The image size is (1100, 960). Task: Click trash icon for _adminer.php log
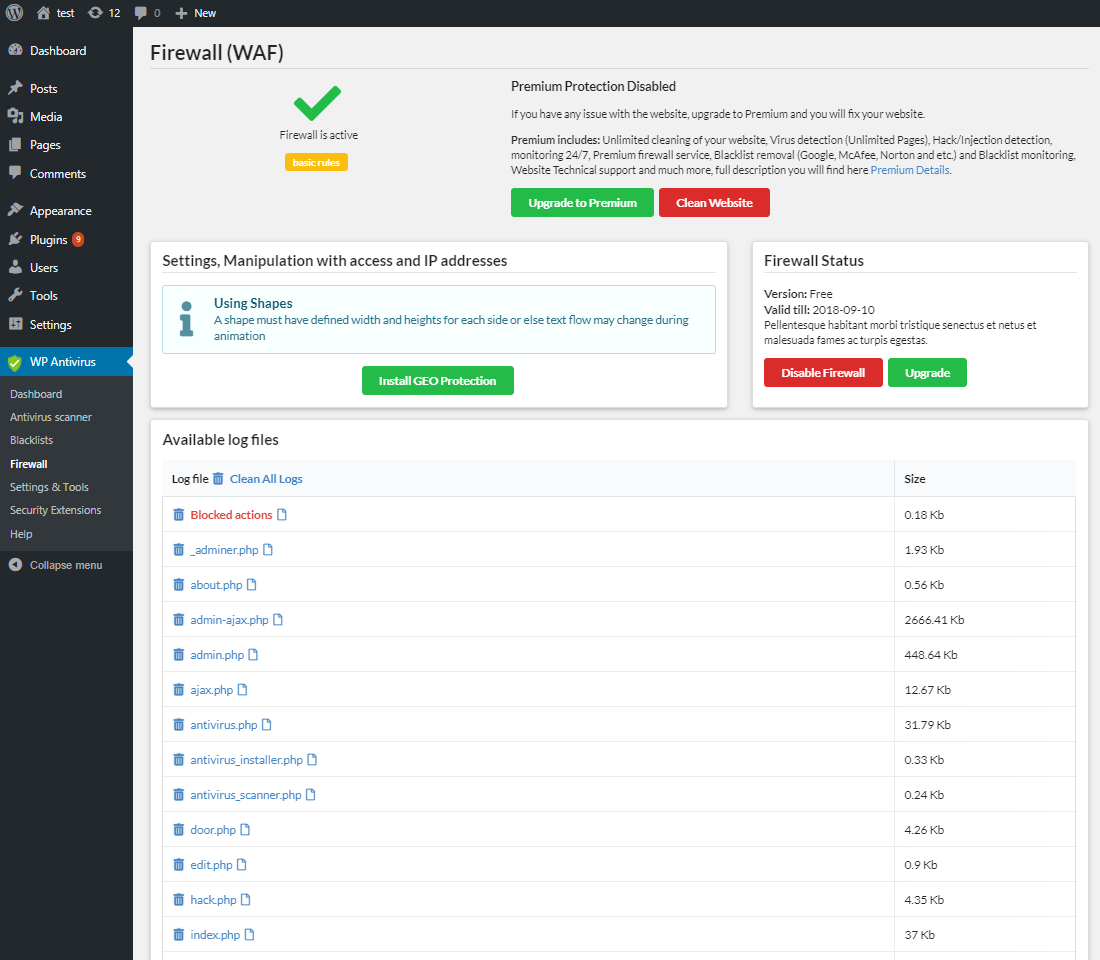178,550
